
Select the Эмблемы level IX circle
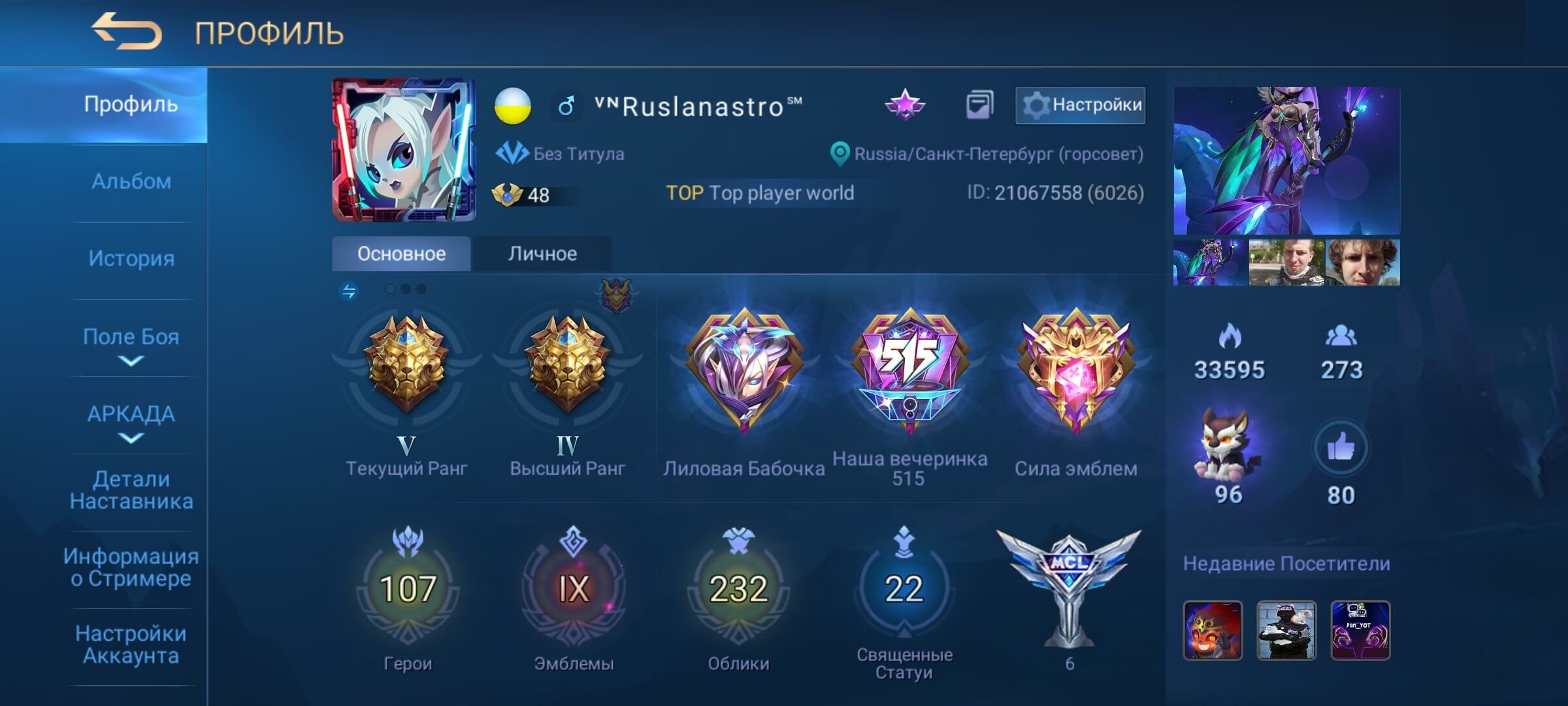(574, 588)
